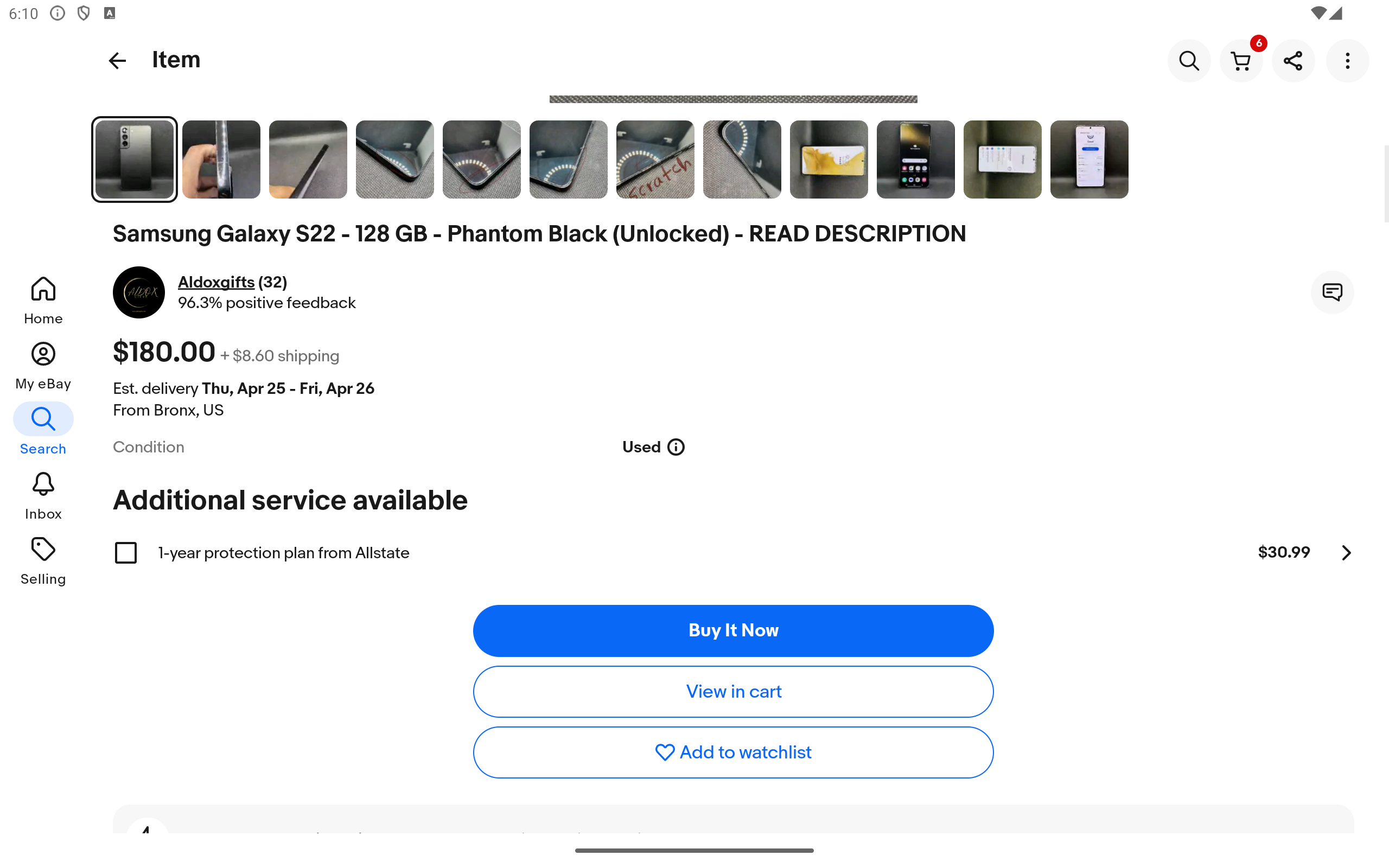Expand protection plan details chevron
Image resolution: width=1389 pixels, height=868 pixels.
pos(1346,553)
